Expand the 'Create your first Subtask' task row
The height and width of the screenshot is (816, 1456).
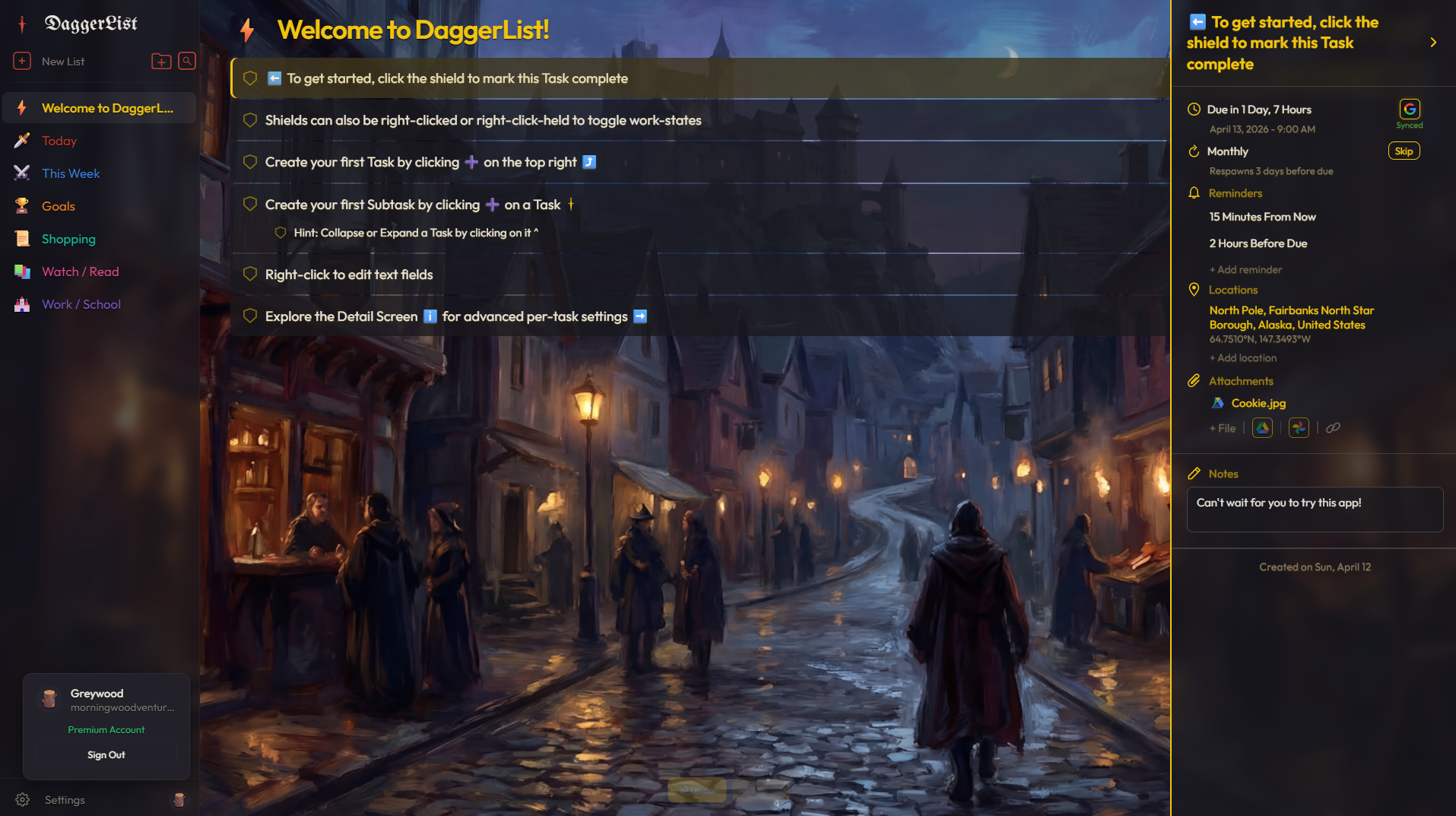[x=699, y=205]
